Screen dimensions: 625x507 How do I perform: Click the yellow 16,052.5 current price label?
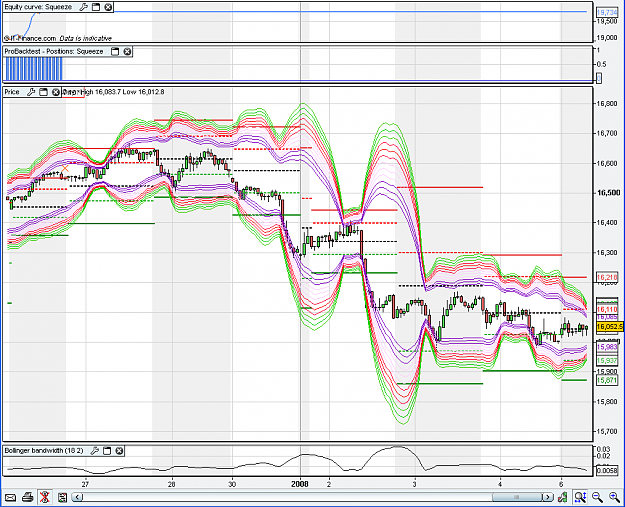tap(609, 327)
